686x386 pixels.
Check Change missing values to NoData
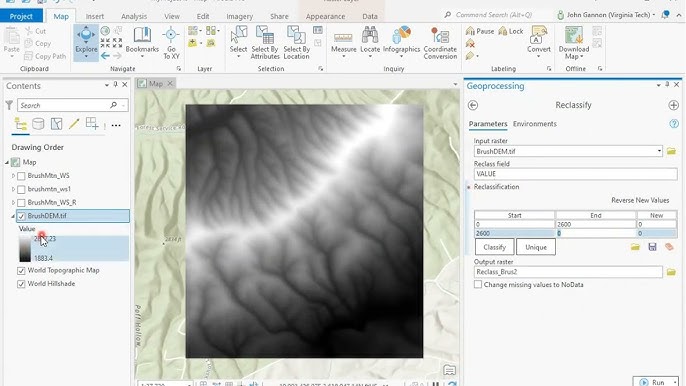[478, 284]
